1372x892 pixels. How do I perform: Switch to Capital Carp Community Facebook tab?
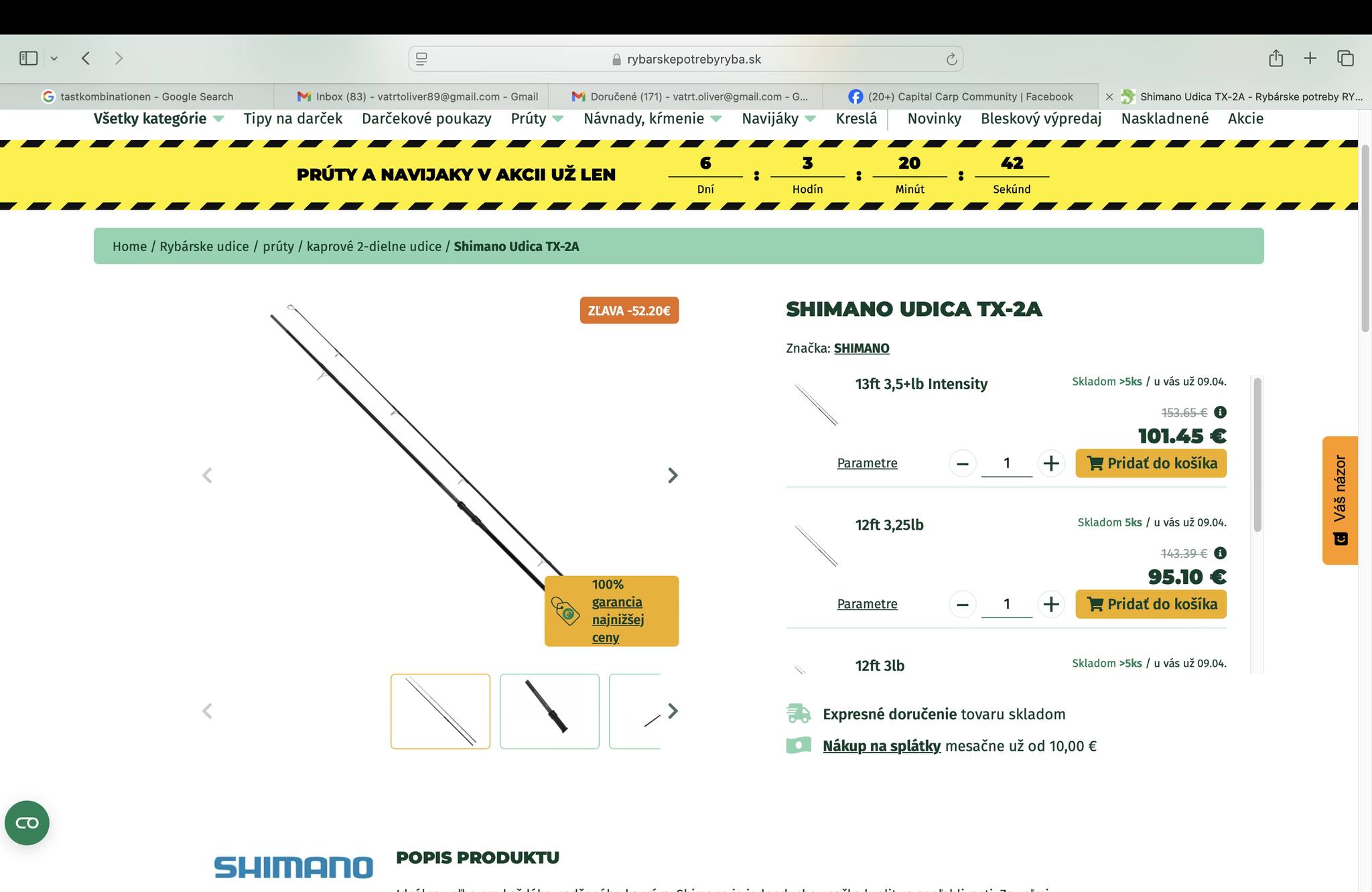tap(961, 96)
